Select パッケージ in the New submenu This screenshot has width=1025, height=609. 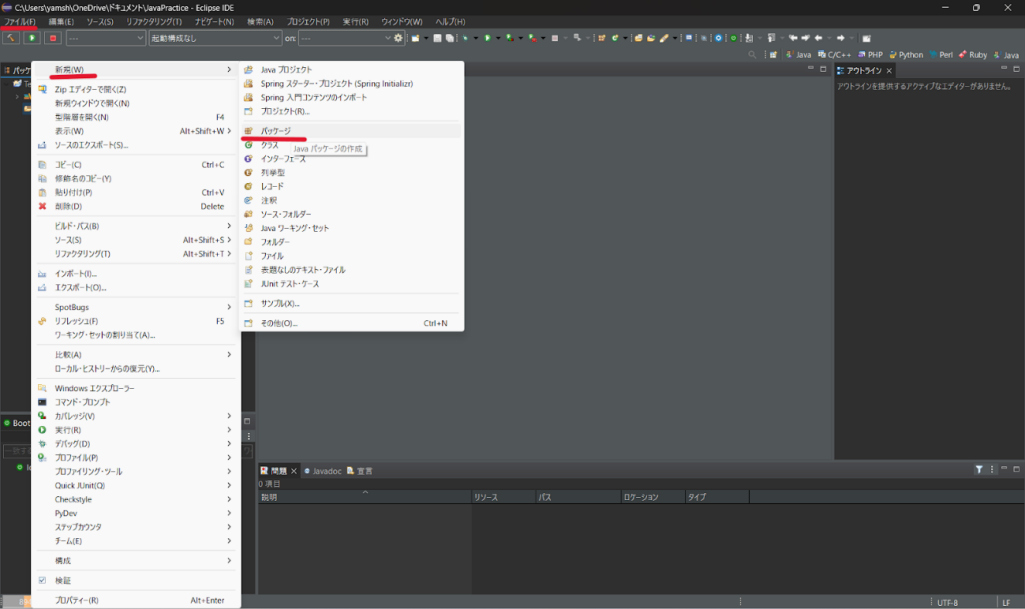pyautogui.click(x=352, y=131)
